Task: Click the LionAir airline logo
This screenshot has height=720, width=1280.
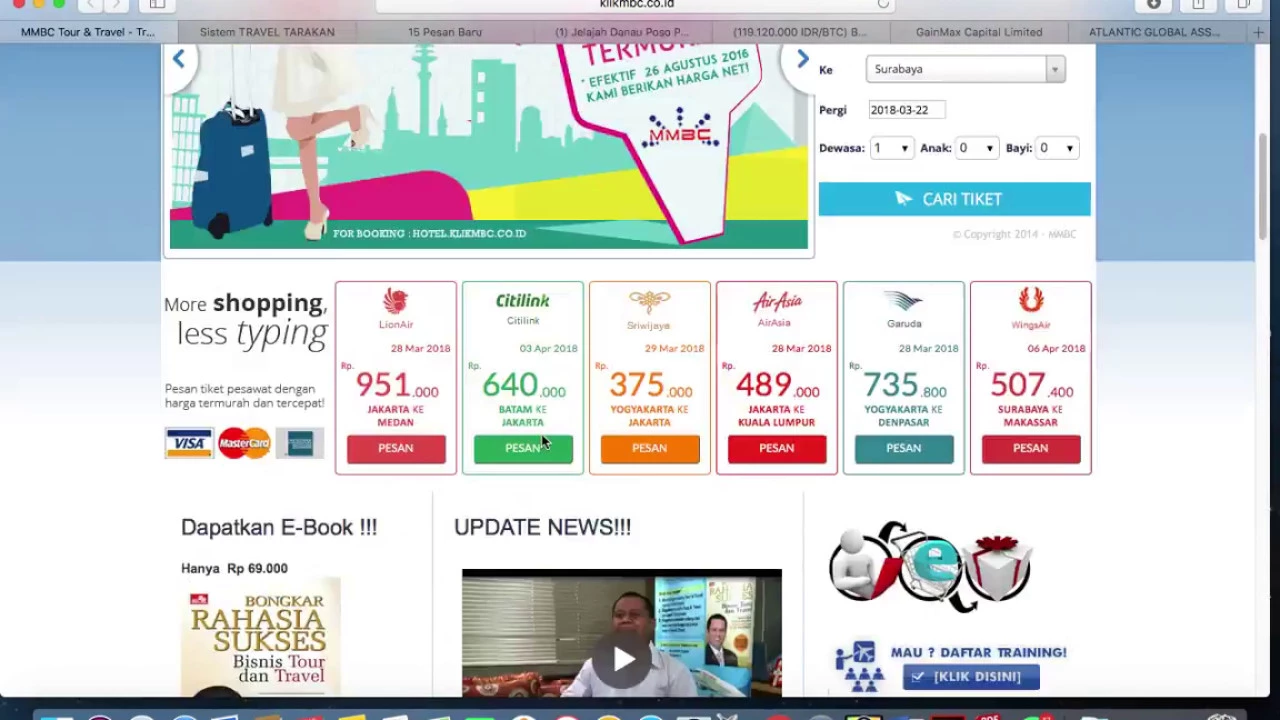Action: tap(396, 303)
